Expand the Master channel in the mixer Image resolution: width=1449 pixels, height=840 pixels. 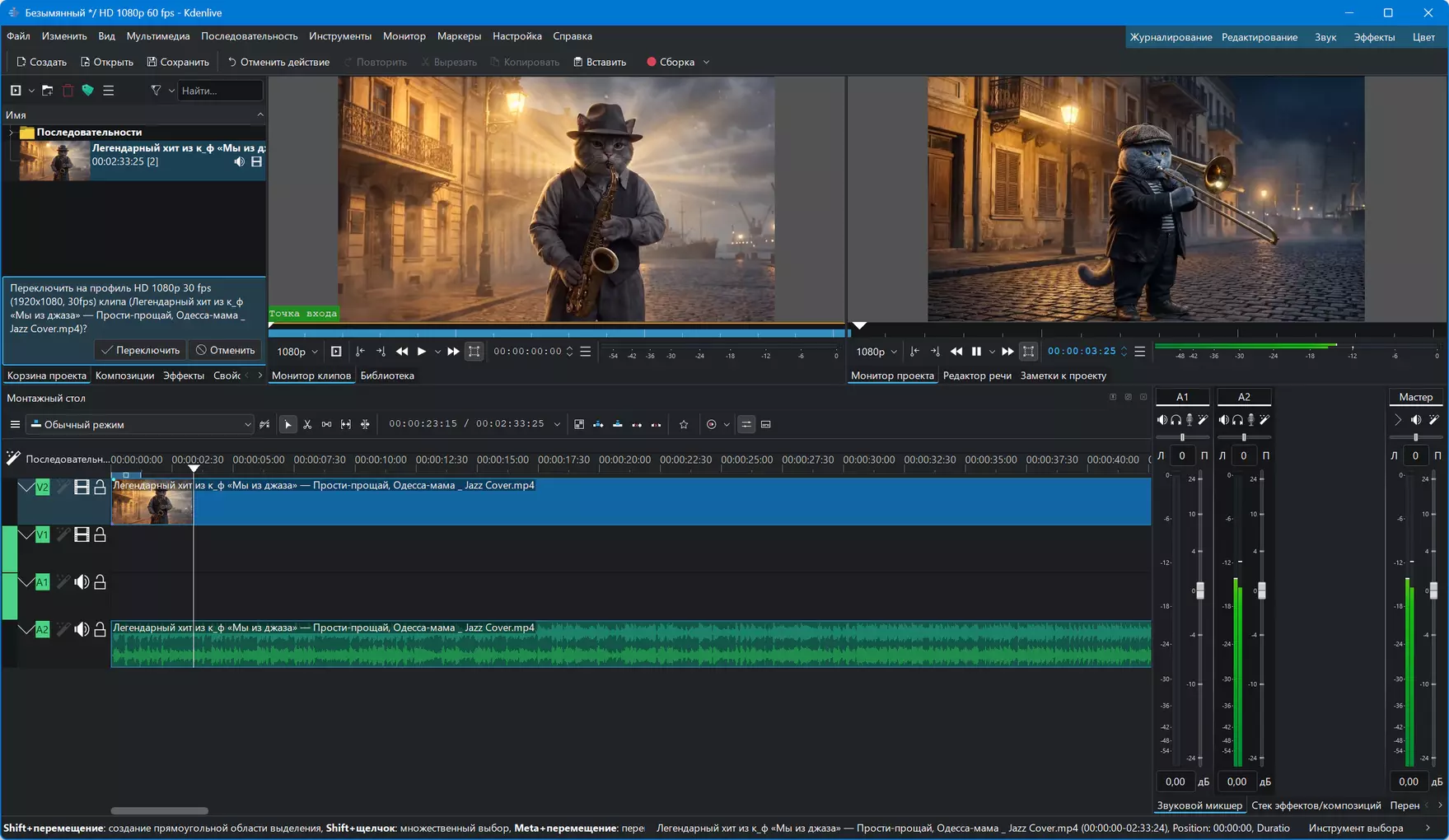coord(1397,420)
